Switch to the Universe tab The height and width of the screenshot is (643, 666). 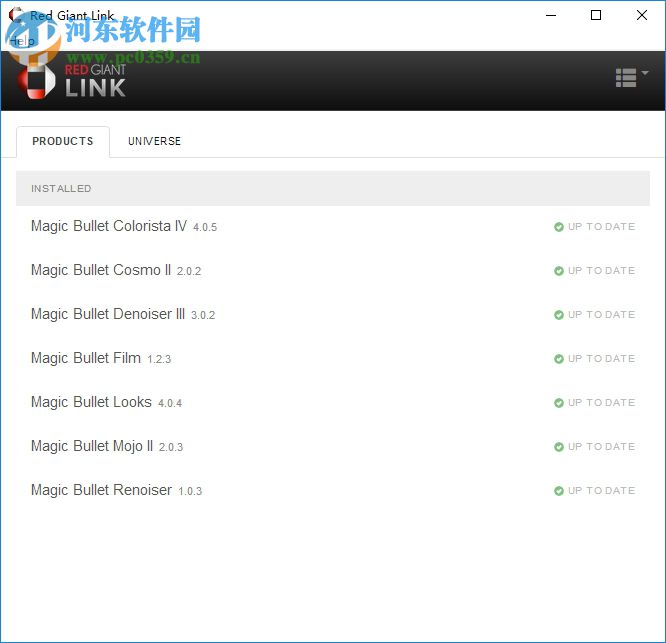(155, 141)
